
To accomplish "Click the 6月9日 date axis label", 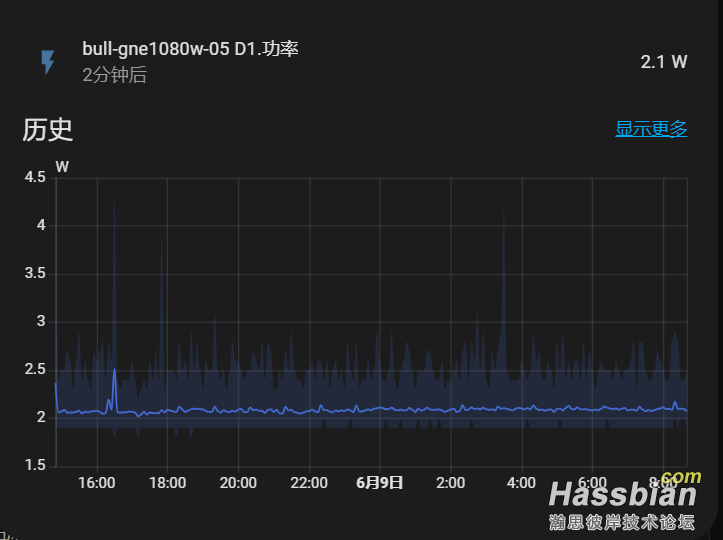I will click(379, 483).
